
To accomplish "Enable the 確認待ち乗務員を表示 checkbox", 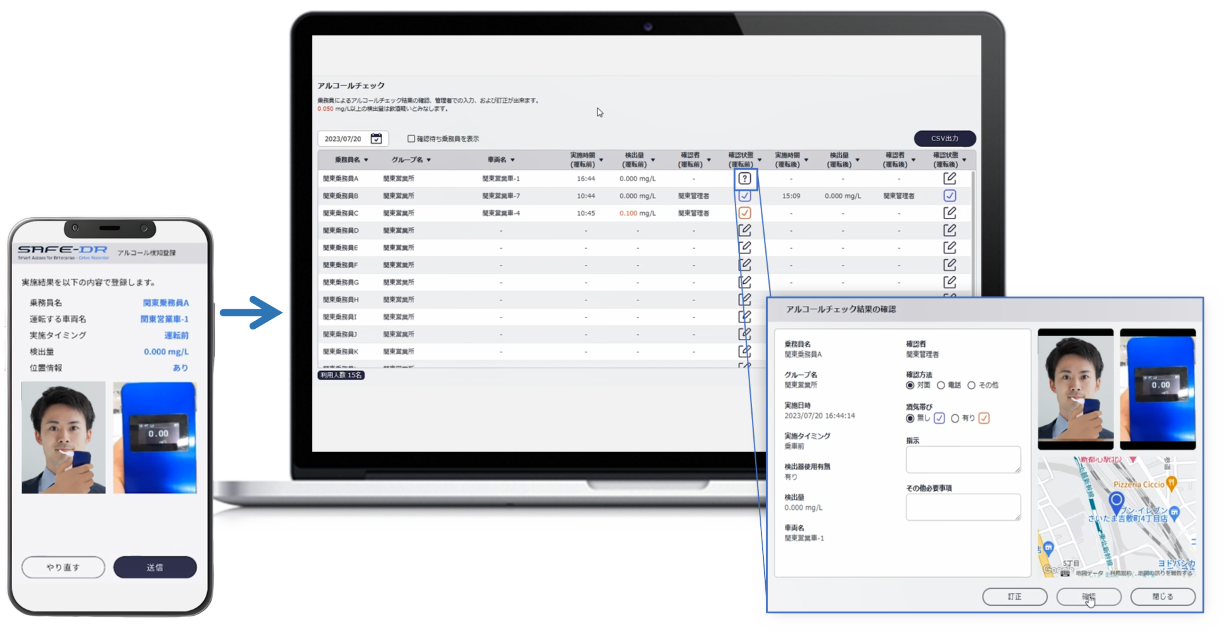I will (411, 139).
